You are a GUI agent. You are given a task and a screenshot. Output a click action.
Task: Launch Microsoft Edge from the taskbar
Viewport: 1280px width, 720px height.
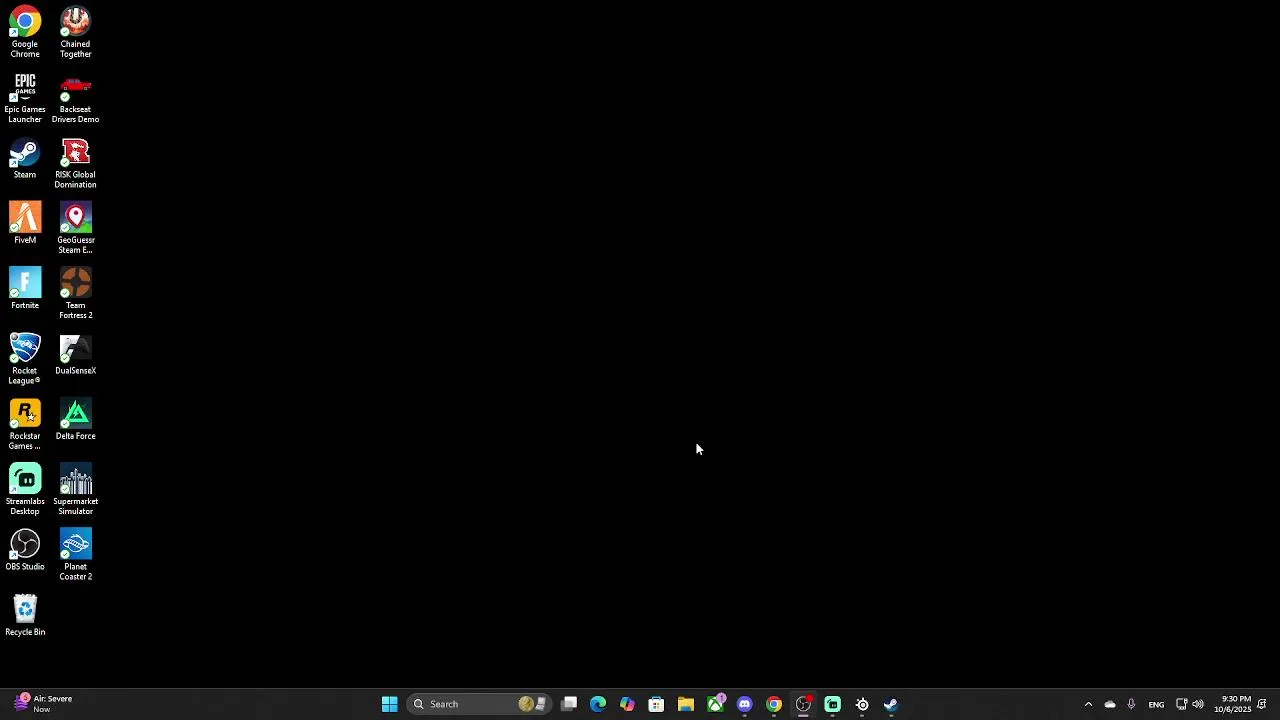(x=598, y=704)
